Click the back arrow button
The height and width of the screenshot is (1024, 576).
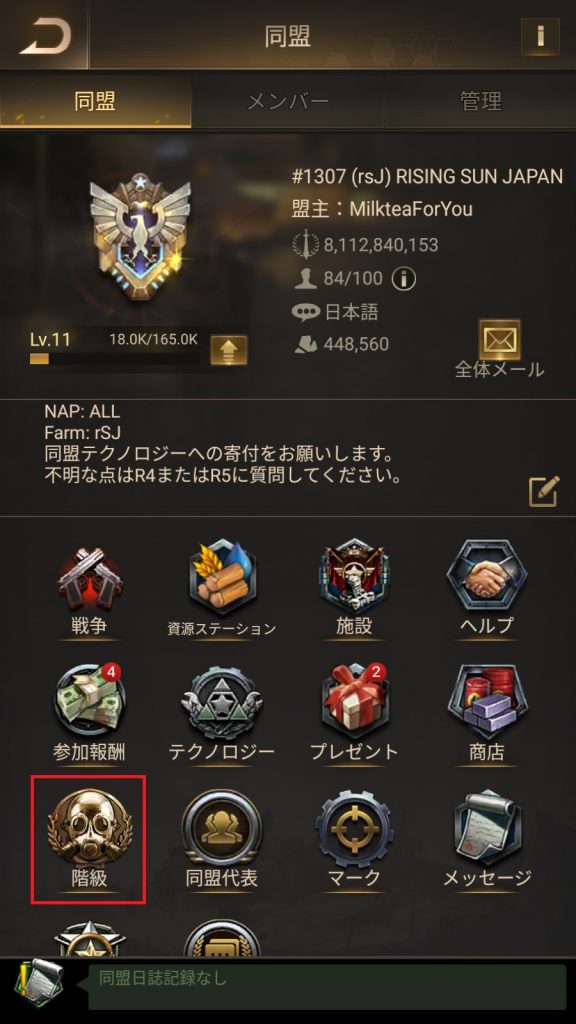point(44,36)
